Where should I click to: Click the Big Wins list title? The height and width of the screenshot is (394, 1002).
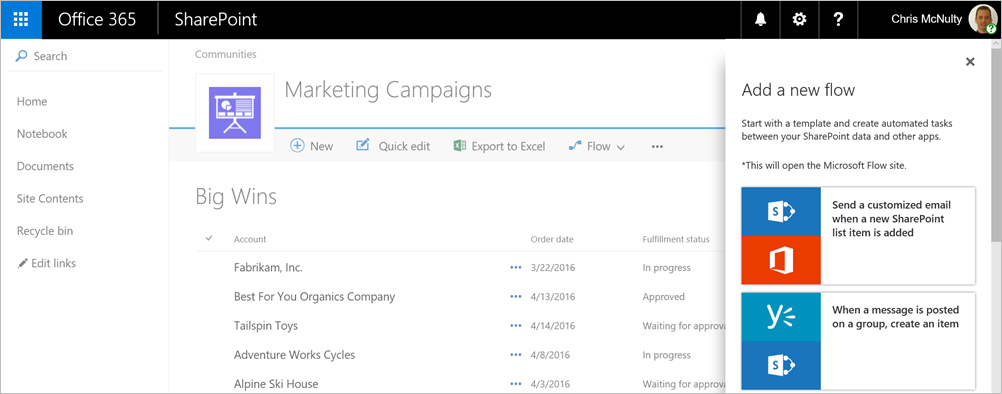[x=236, y=197]
